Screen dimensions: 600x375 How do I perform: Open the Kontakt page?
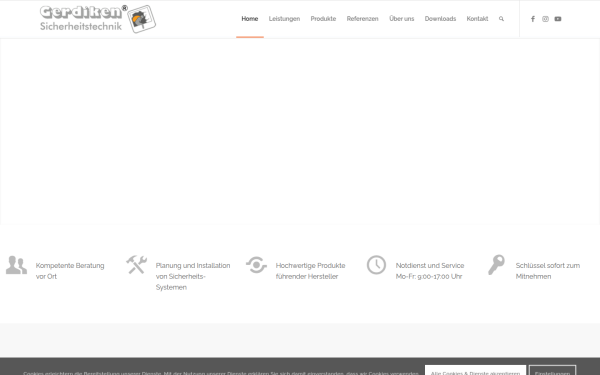[x=477, y=19]
